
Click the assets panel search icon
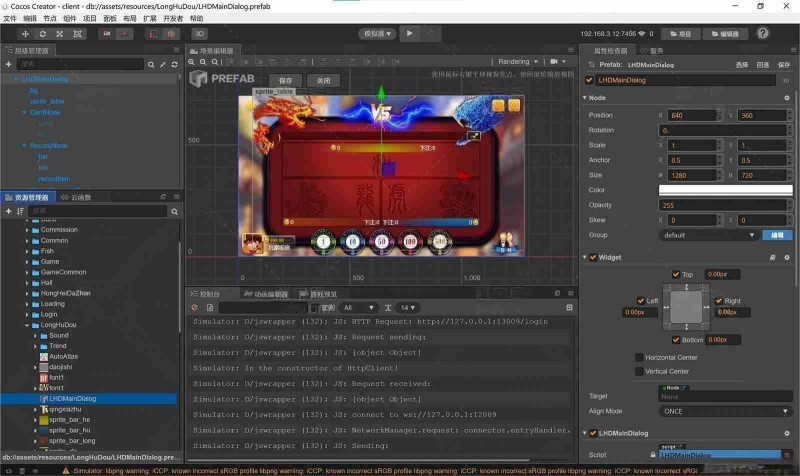pyautogui.click(x=174, y=211)
